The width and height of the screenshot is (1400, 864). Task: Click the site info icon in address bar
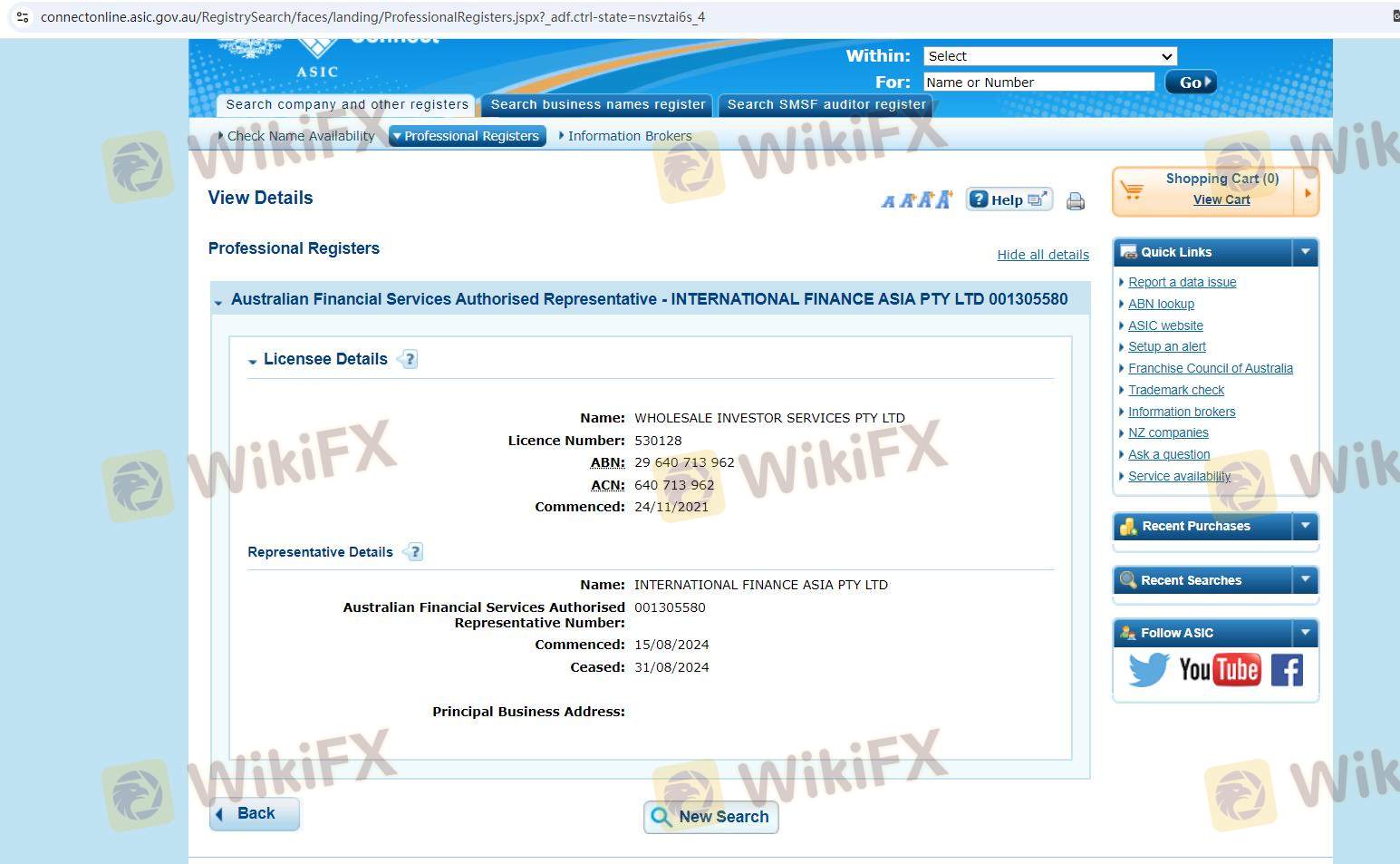pyautogui.click(x=23, y=17)
